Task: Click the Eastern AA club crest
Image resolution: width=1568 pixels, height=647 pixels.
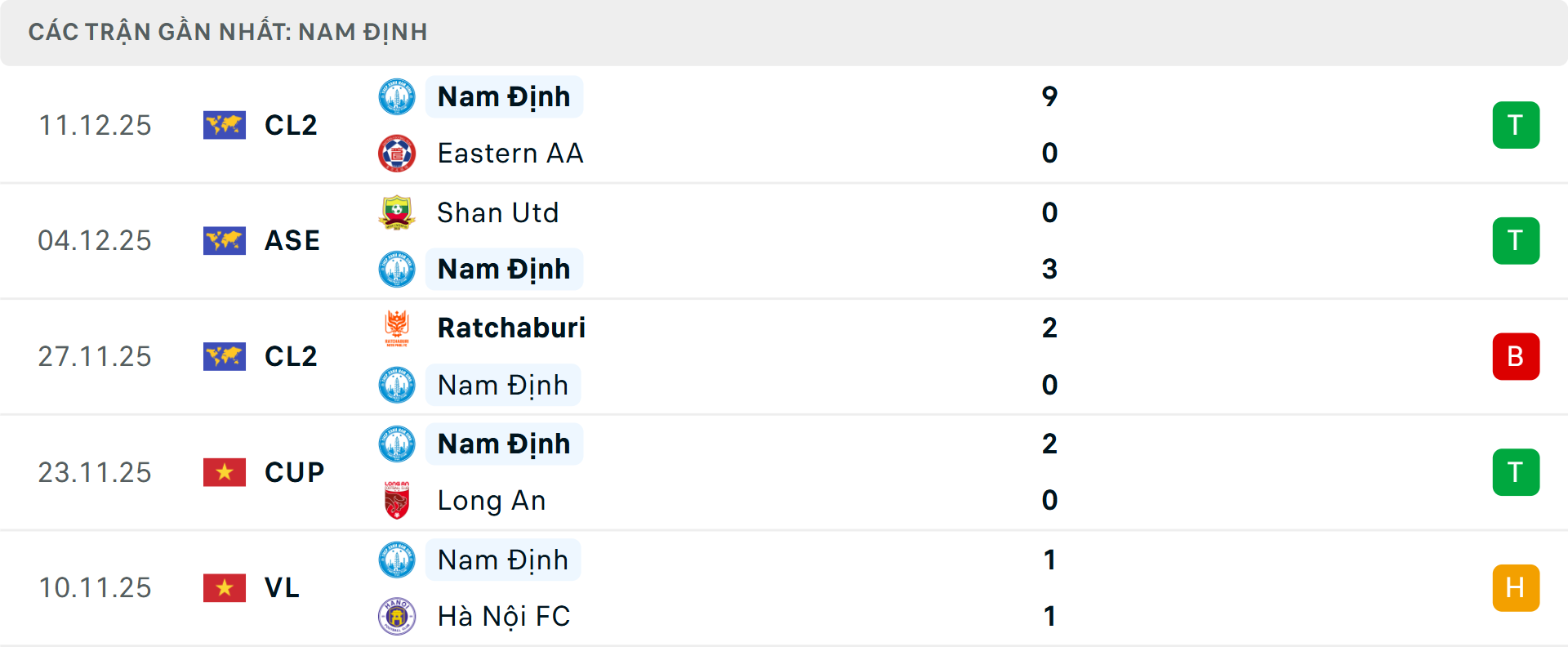Action: click(x=397, y=154)
